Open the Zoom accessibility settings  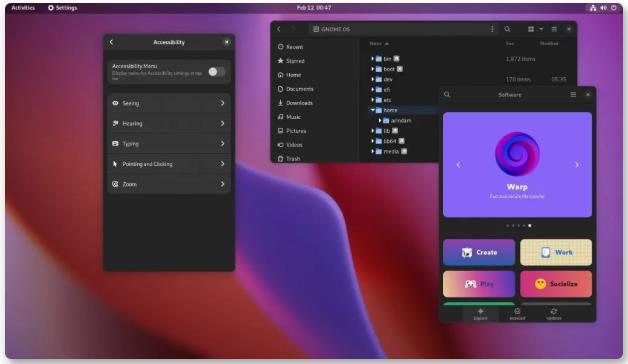(x=169, y=184)
